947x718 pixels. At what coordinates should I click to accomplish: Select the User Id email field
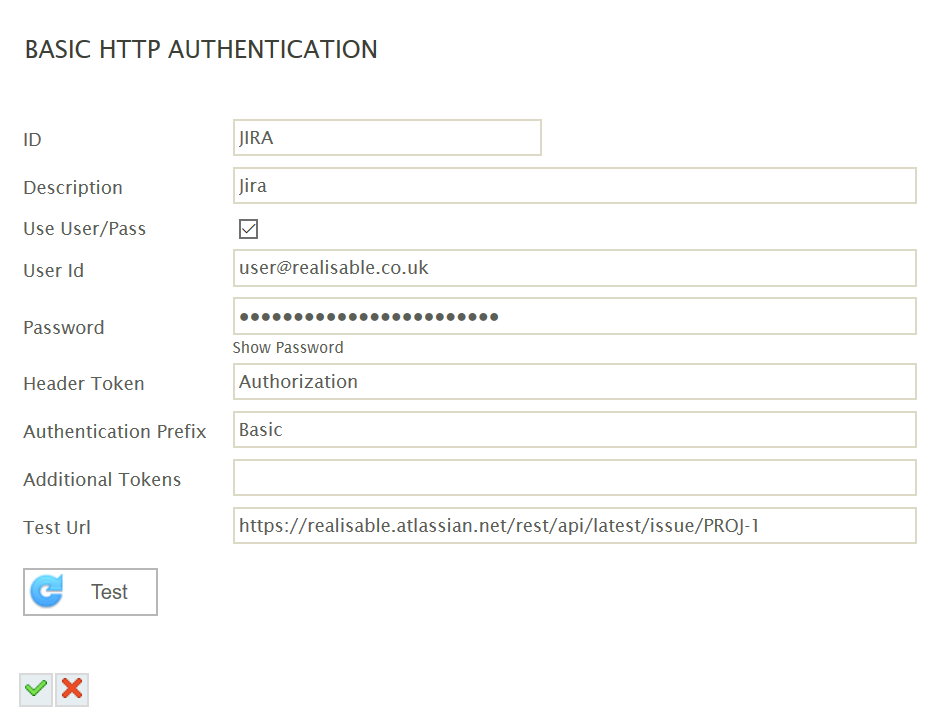574,268
